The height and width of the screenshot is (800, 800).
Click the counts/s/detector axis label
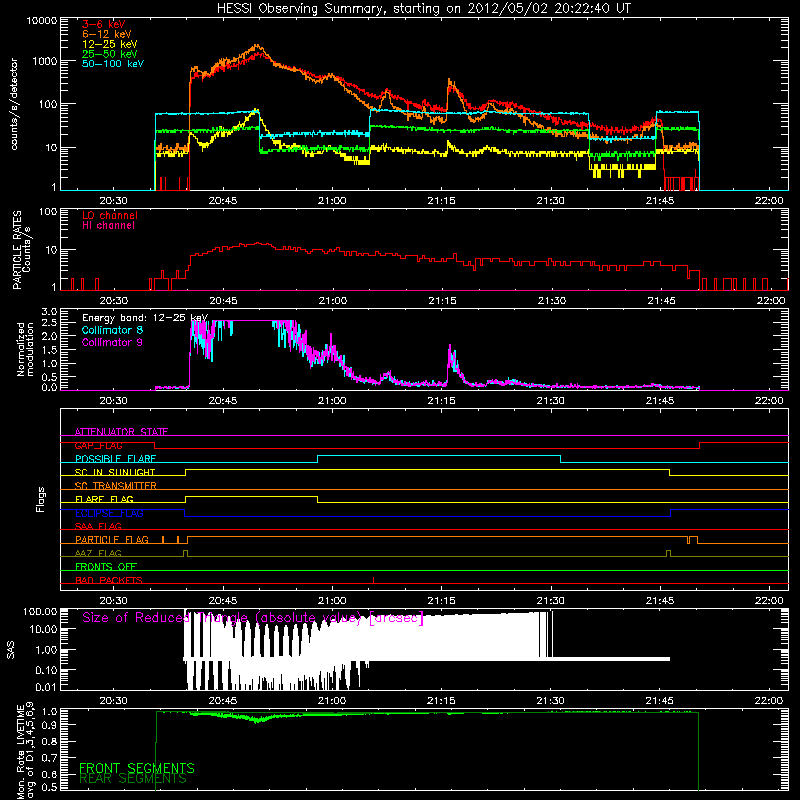point(14,104)
